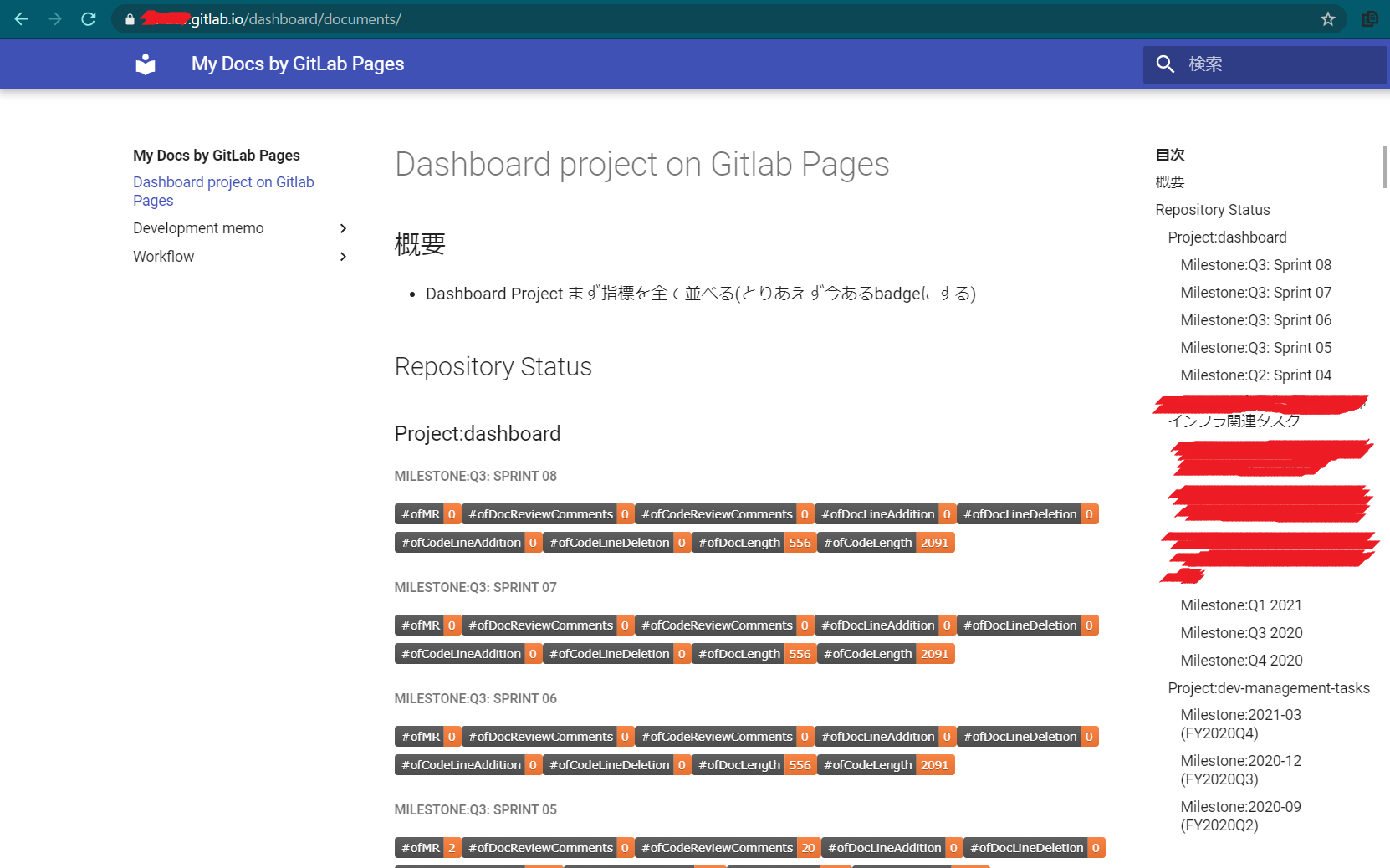Viewport: 1390px width, 868px height.
Task: Focus the 検索 search field
Action: tap(1265, 64)
